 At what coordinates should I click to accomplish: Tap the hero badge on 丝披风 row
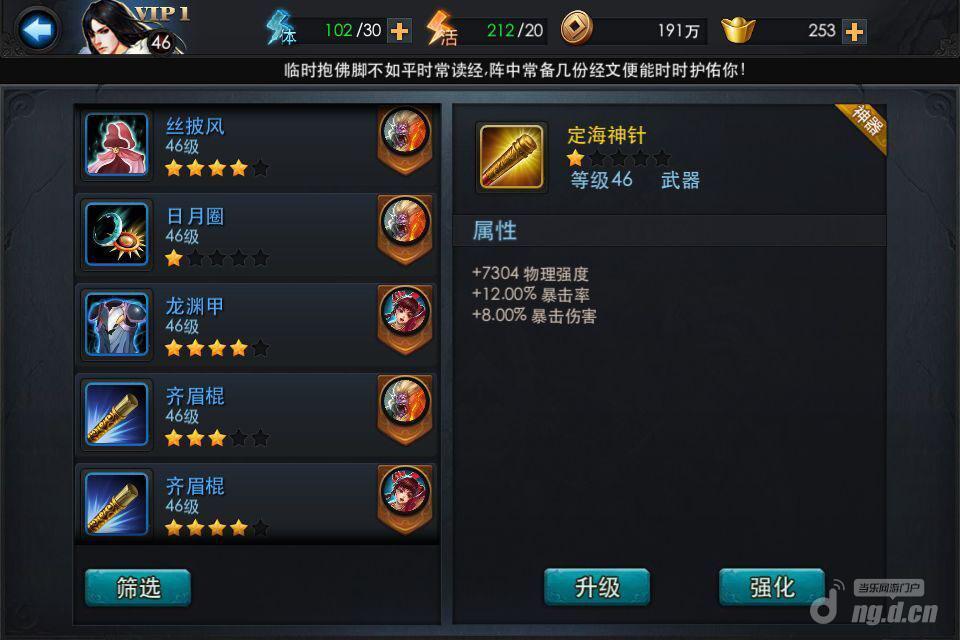[x=405, y=139]
